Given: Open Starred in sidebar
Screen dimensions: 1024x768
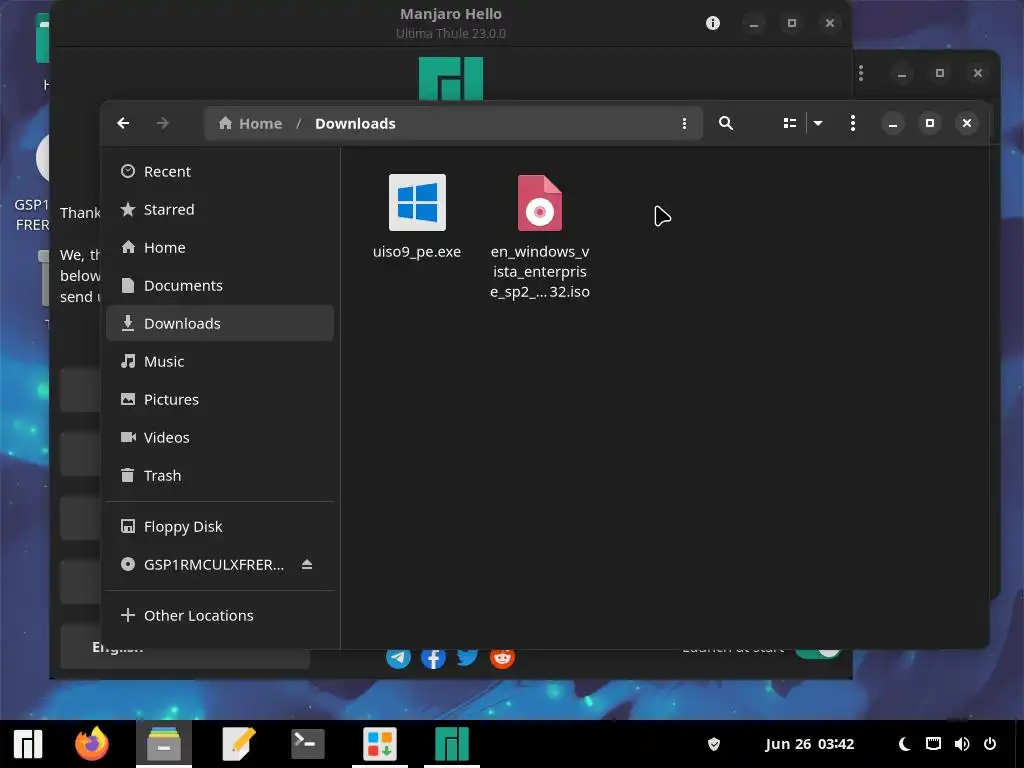Looking at the screenshot, I should coord(219,210).
